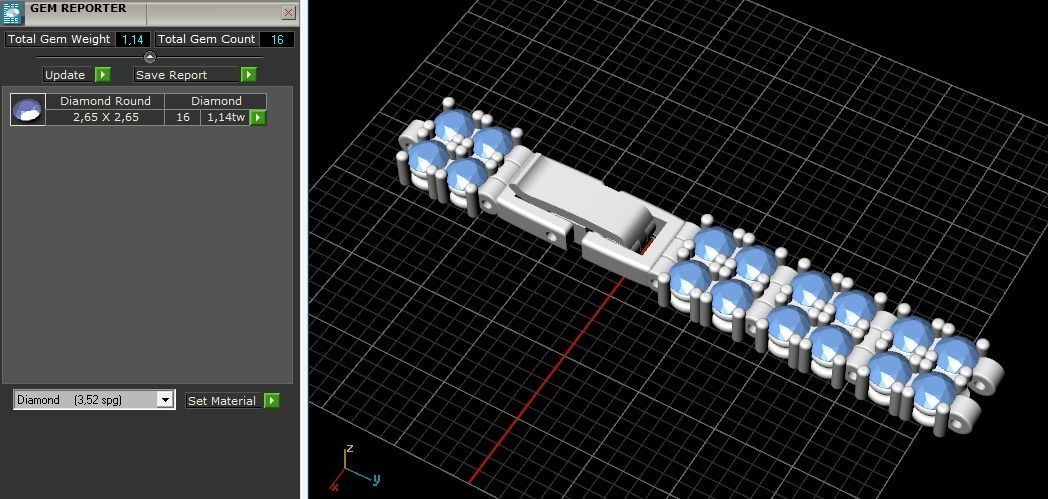Click the diamond gem thumbnail icon
The image size is (1048, 499).
click(x=28, y=110)
